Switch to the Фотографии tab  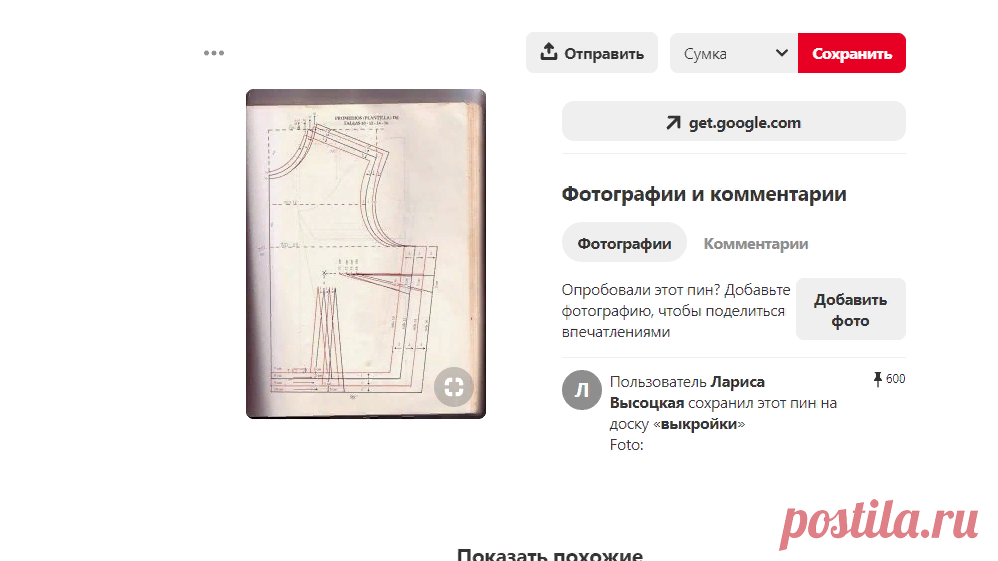[624, 243]
